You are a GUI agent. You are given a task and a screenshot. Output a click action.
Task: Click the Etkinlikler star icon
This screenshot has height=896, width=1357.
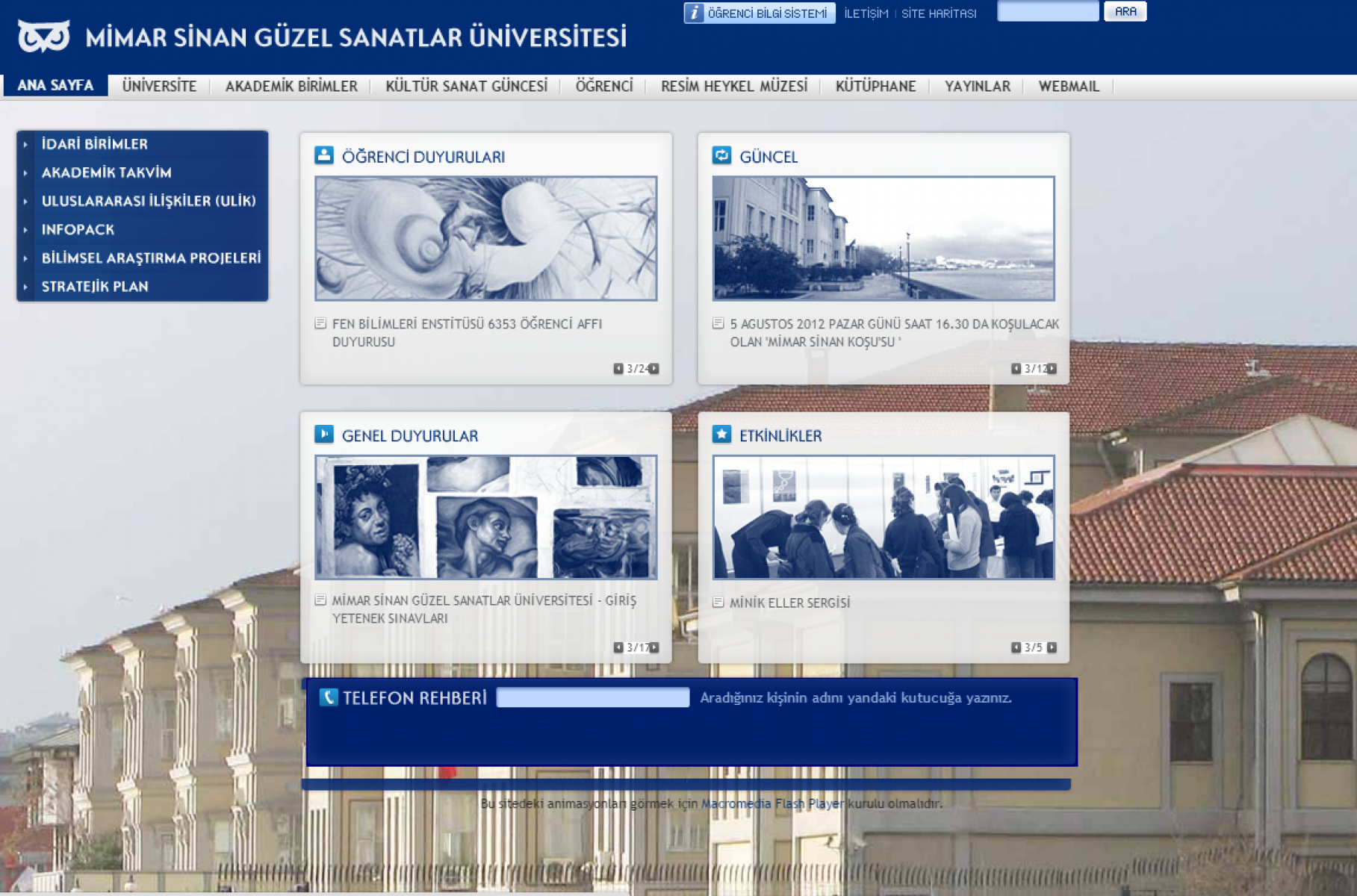click(721, 434)
